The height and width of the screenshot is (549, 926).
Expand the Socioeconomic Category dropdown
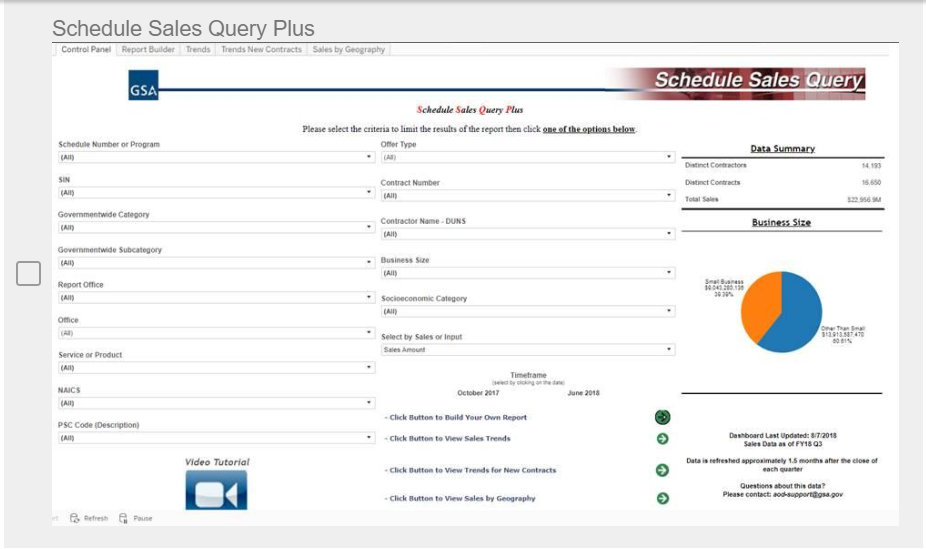click(528, 311)
